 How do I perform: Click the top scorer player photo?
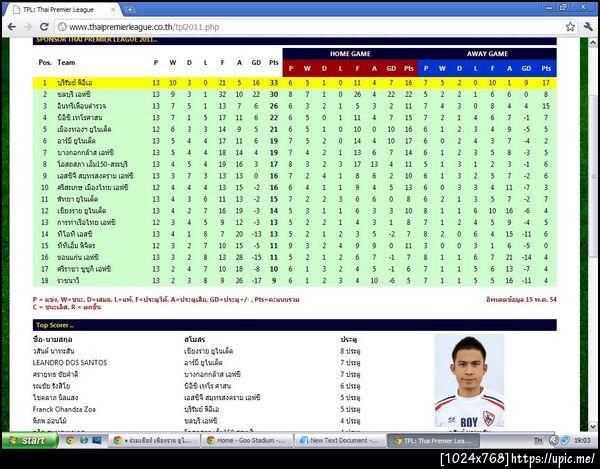tap(469, 381)
